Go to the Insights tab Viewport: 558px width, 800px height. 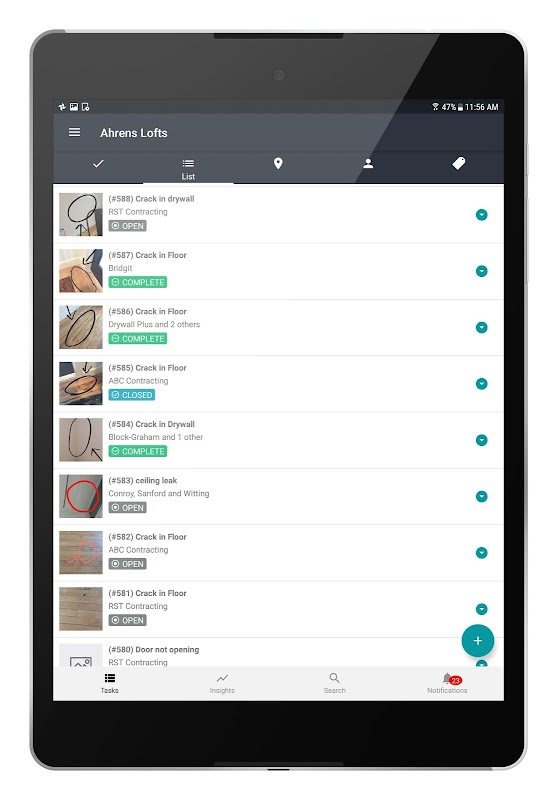point(222,683)
